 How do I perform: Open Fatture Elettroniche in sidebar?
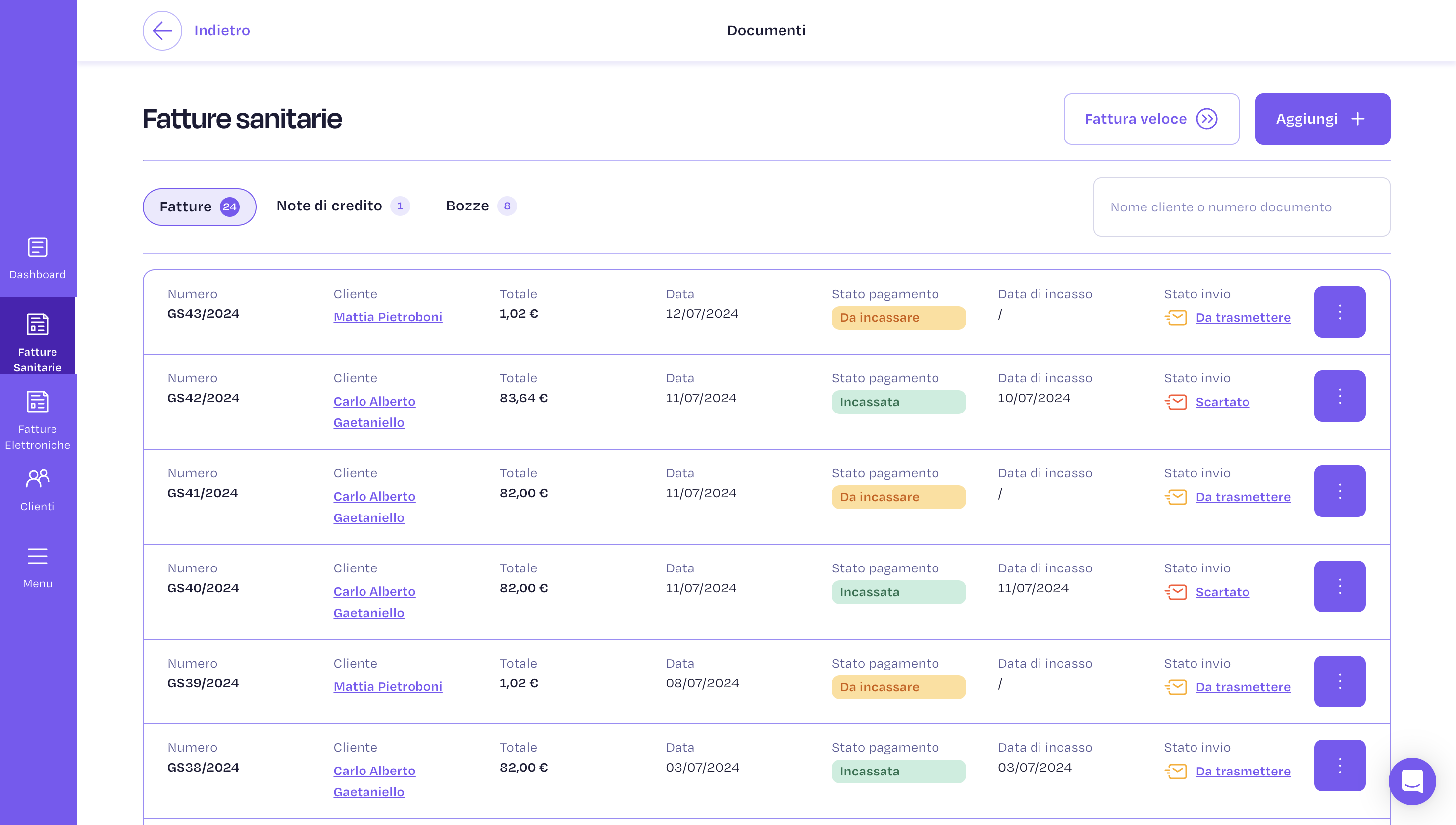(x=38, y=420)
